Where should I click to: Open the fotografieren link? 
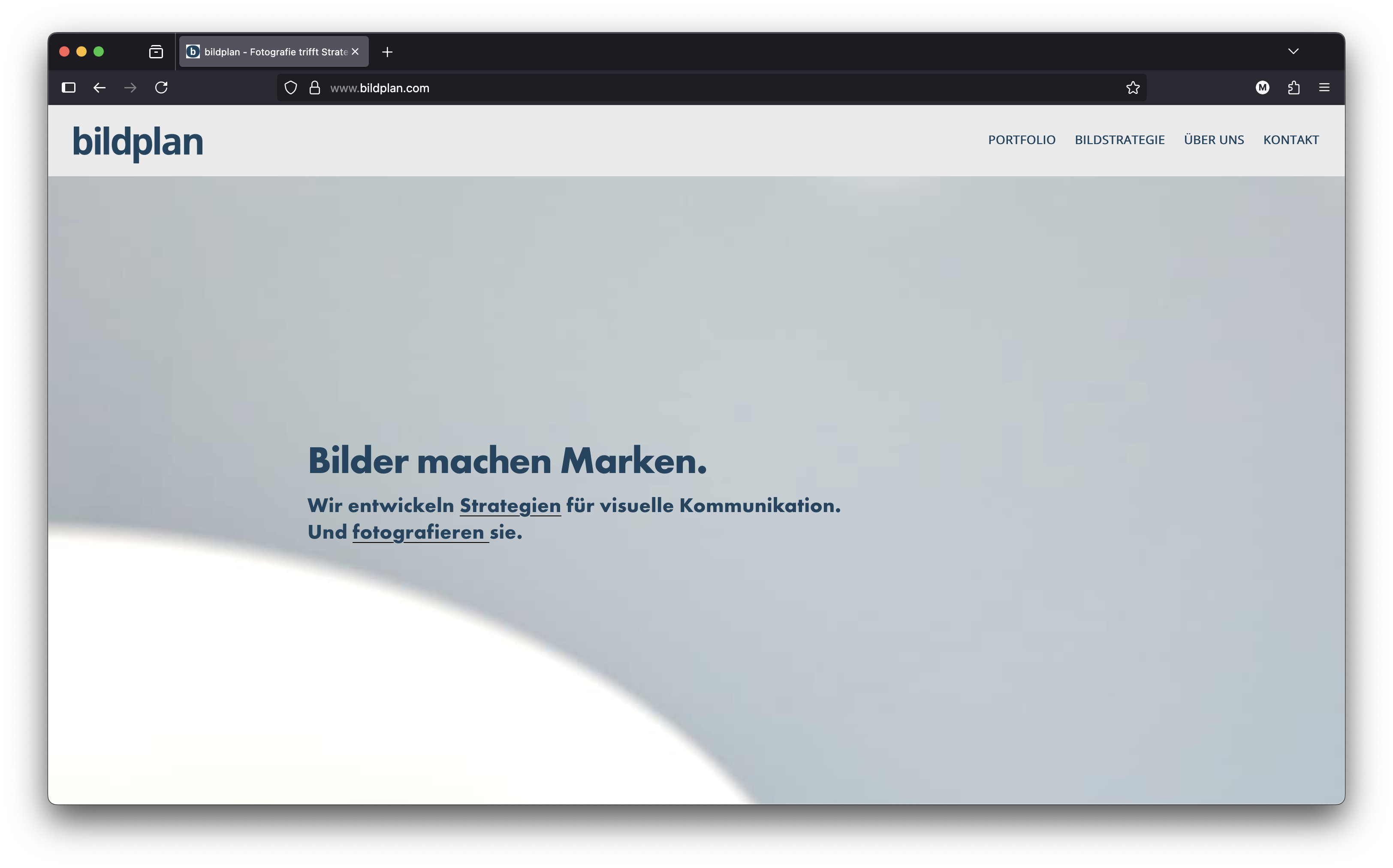pyautogui.click(x=417, y=532)
